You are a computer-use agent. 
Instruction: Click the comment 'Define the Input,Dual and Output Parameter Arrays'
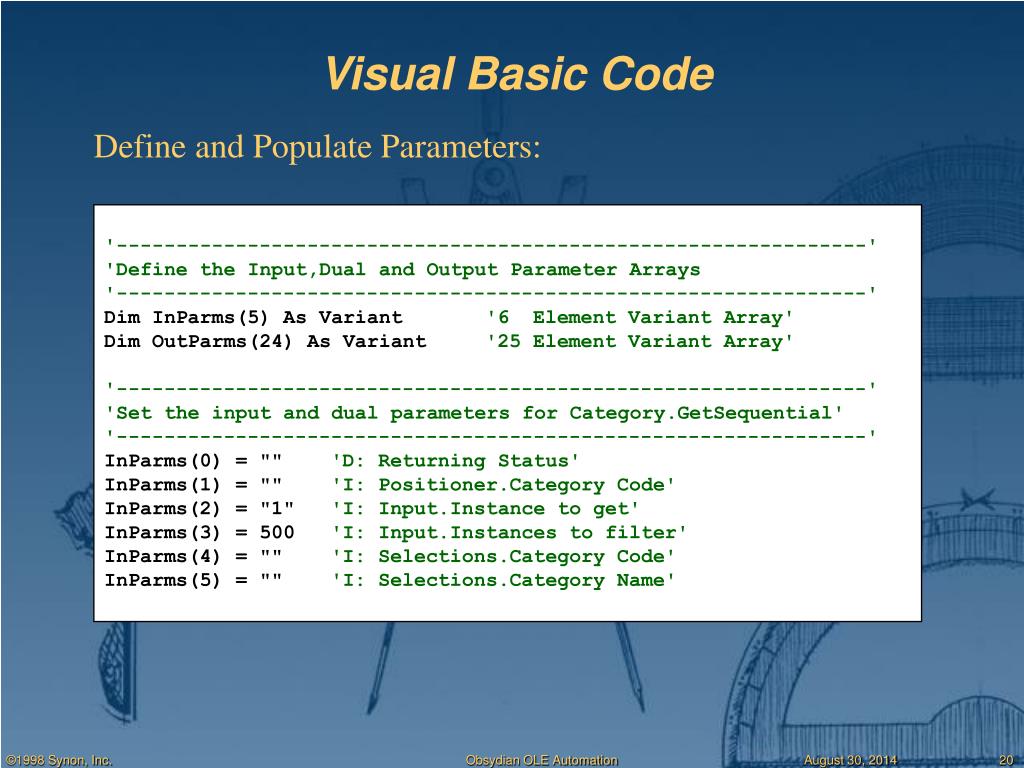click(403, 270)
